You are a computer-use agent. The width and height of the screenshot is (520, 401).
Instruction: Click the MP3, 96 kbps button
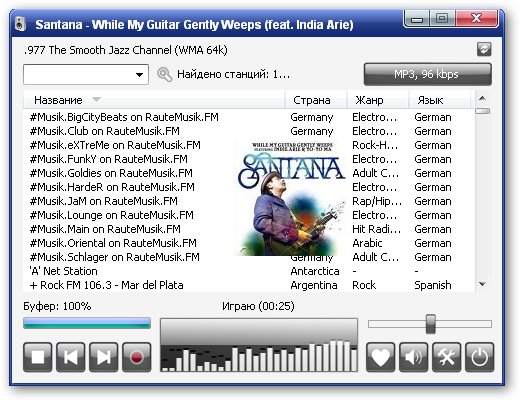coord(428,74)
